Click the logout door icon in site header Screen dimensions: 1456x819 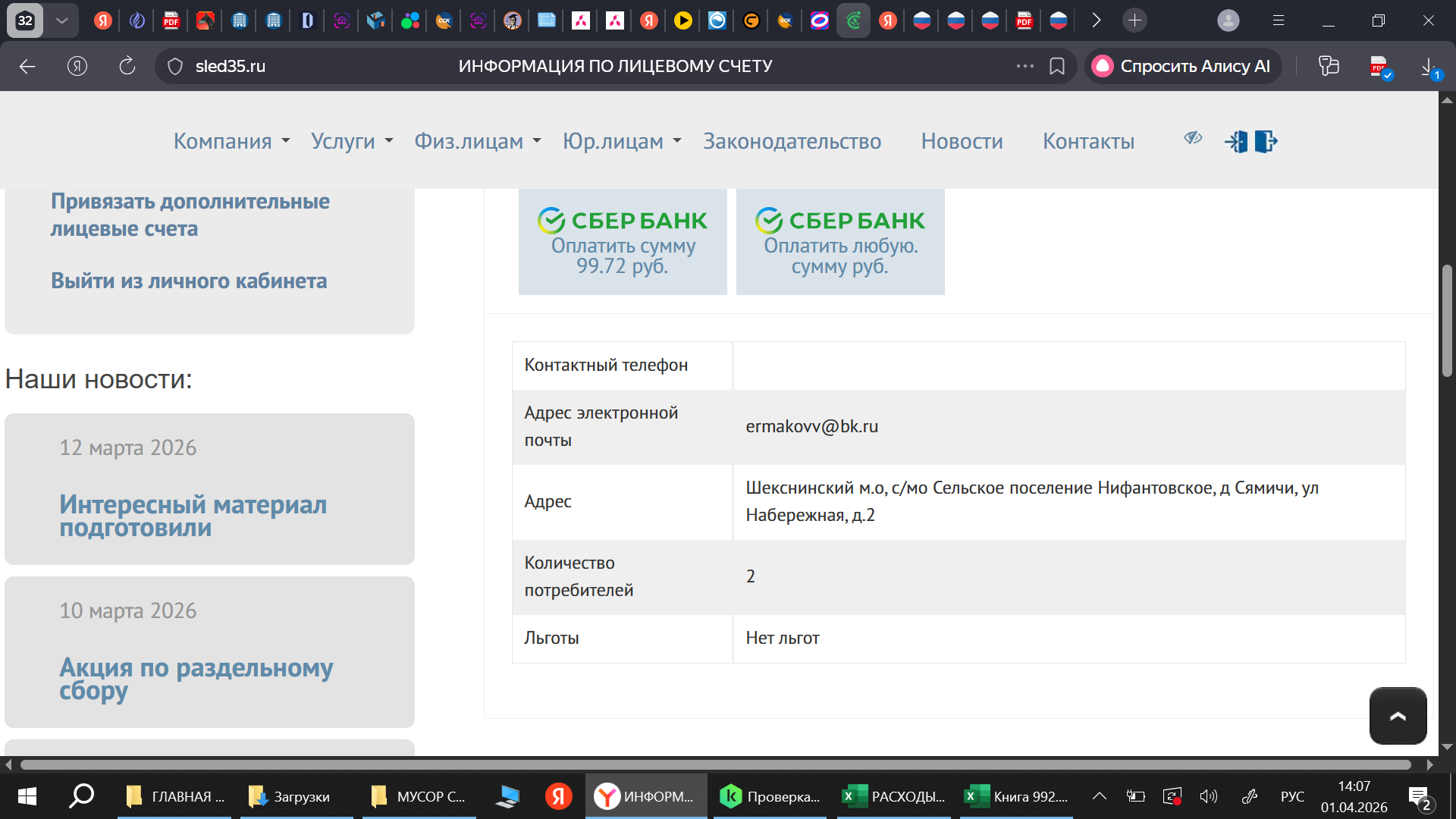coord(1266,142)
